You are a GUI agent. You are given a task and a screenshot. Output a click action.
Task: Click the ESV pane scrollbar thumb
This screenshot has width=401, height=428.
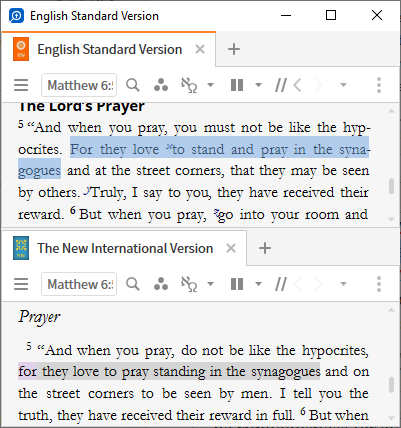click(392, 186)
